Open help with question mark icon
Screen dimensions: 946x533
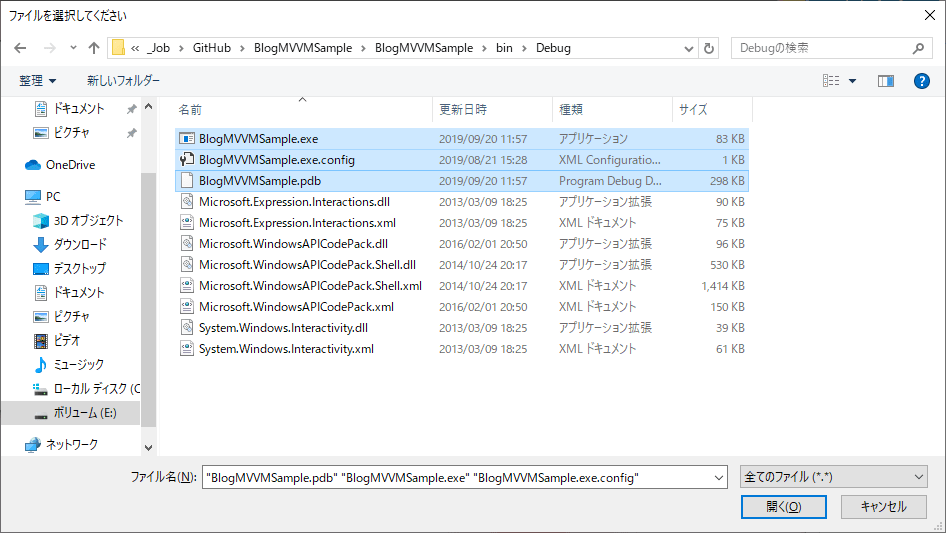coord(922,81)
